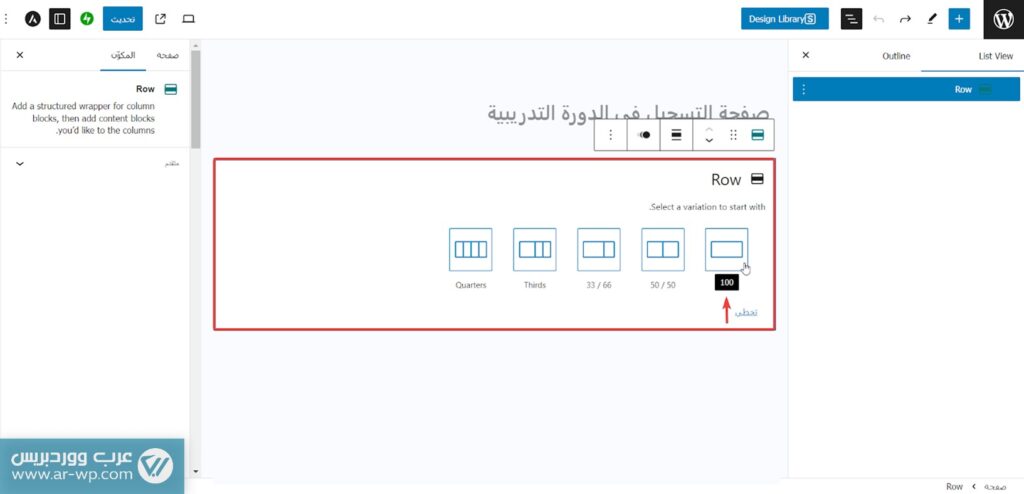Viewport: 1024px width, 494px height.
Task: Toggle the document overview list icon
Action: pyautogui.click(x=851, y=19)
